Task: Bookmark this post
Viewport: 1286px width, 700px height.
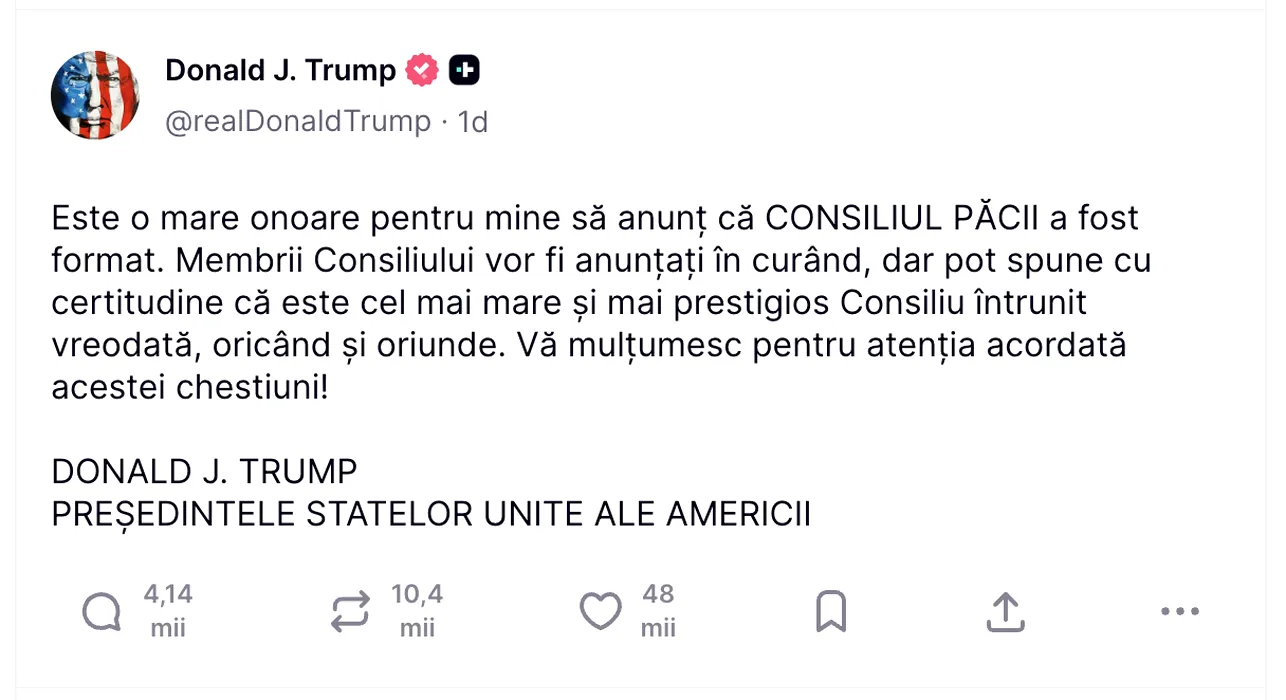Action: 831,611
